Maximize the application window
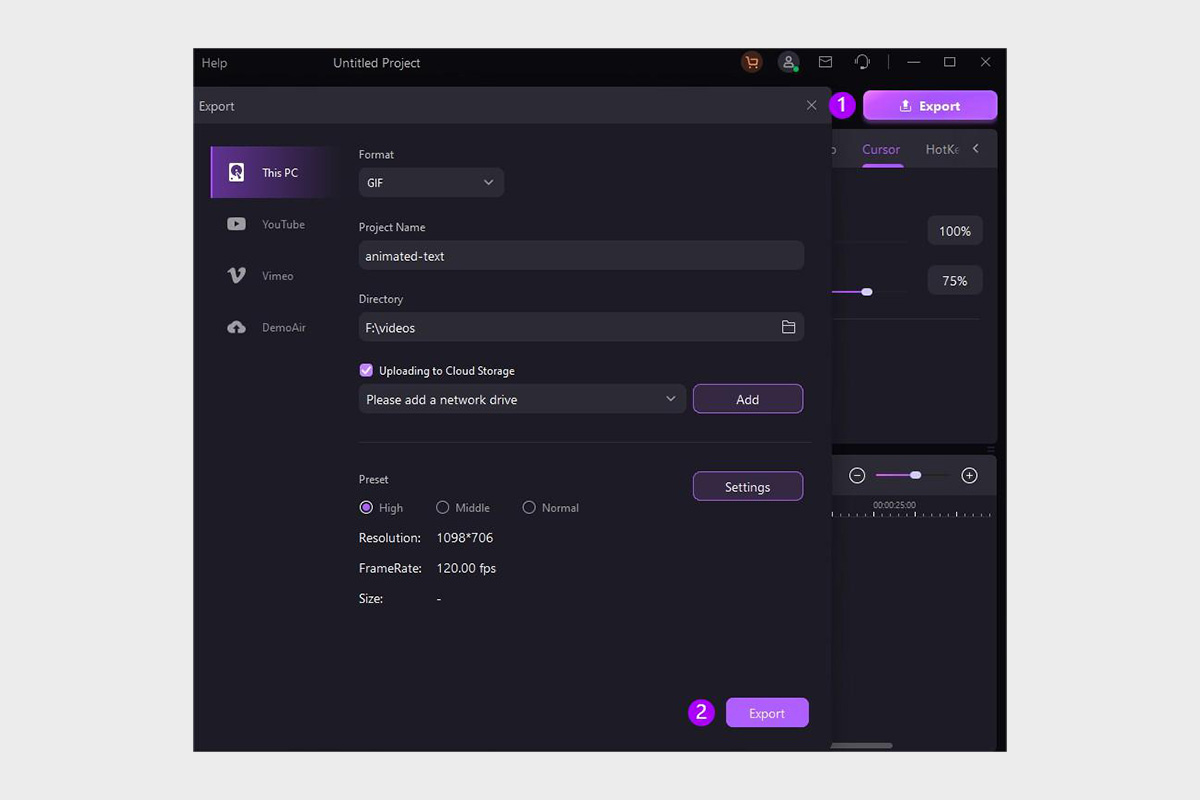Screen dimensions: 1200x800 (x=950, y=62)
